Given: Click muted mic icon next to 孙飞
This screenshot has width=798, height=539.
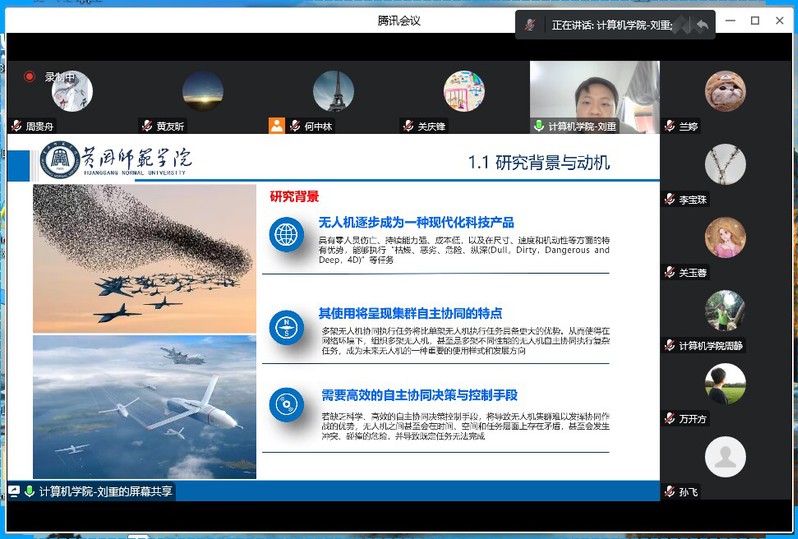Looking at the screenshot, I should tap(669, 491).
